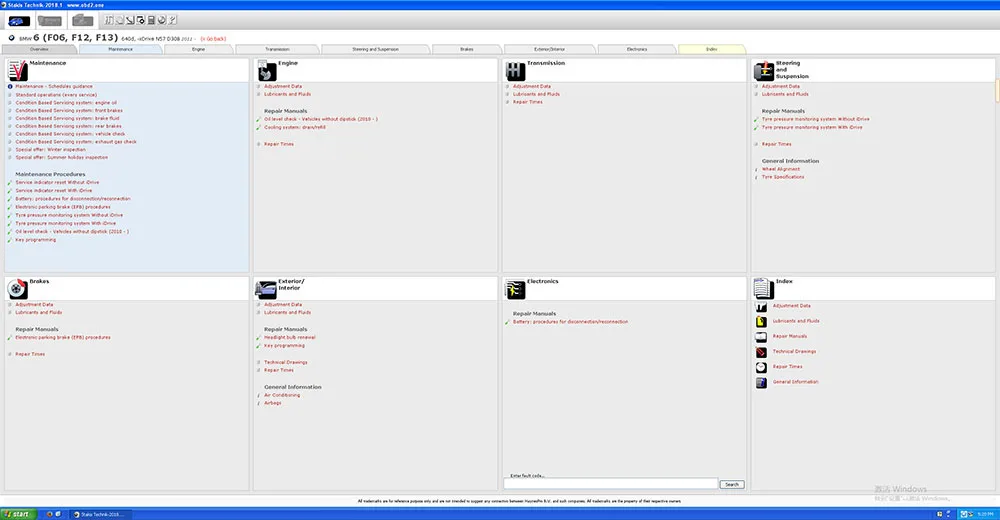Open Service indicator reset Without iDrive link

pyautogui.click(x=57, y=182)
